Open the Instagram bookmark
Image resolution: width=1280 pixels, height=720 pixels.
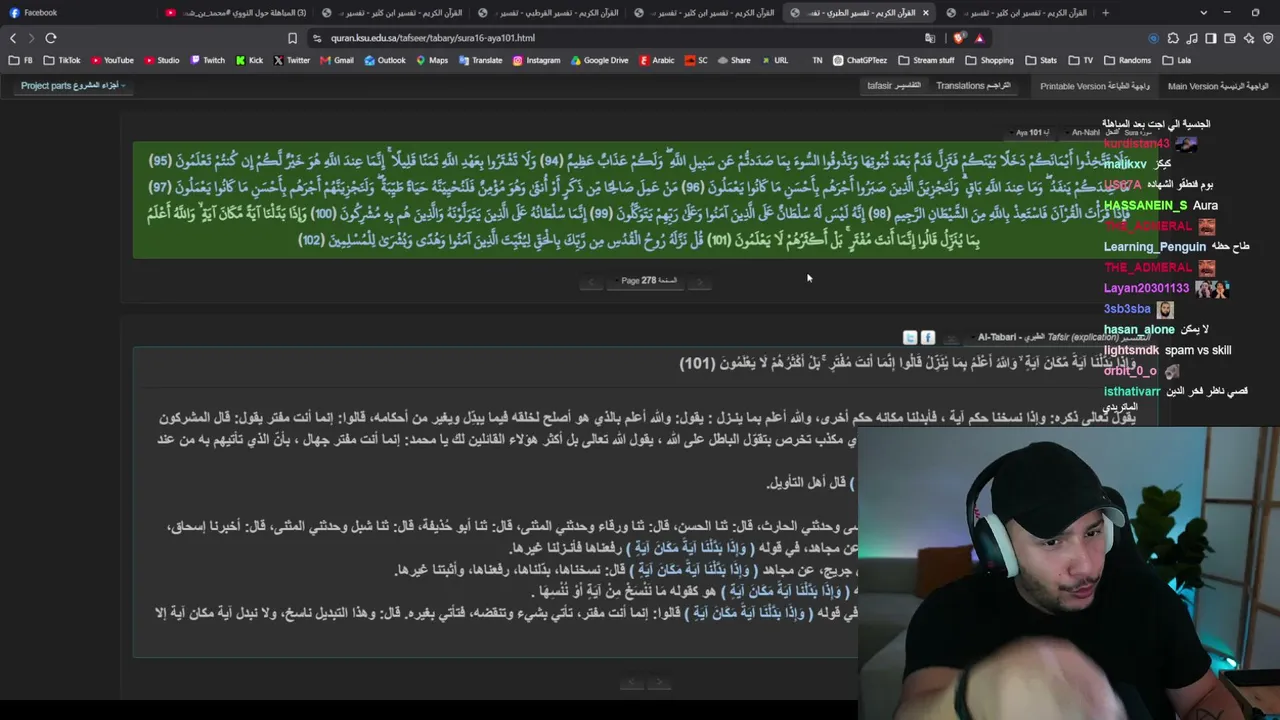click(536, 60)
